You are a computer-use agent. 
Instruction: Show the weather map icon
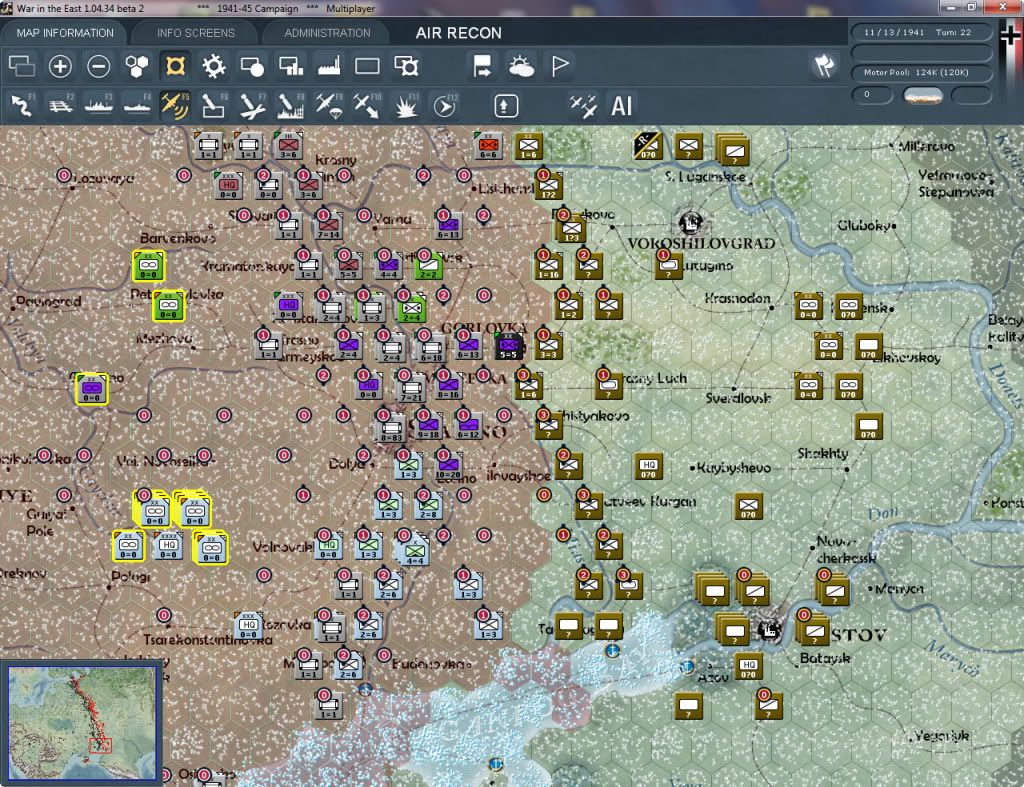(521, 66)
